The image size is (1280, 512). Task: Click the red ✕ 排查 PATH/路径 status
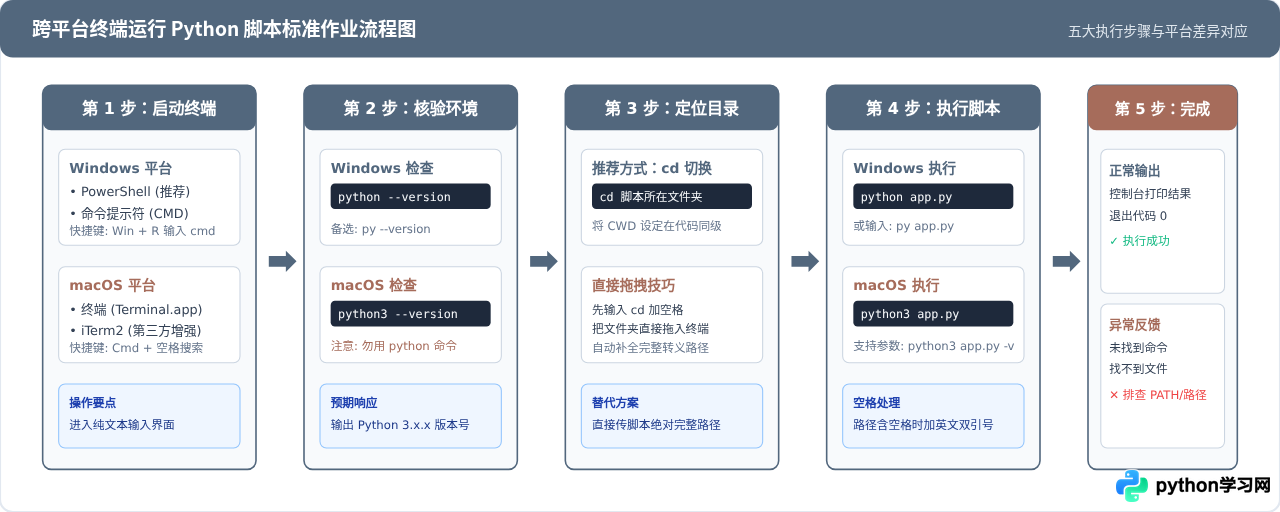pos(1158,395)
